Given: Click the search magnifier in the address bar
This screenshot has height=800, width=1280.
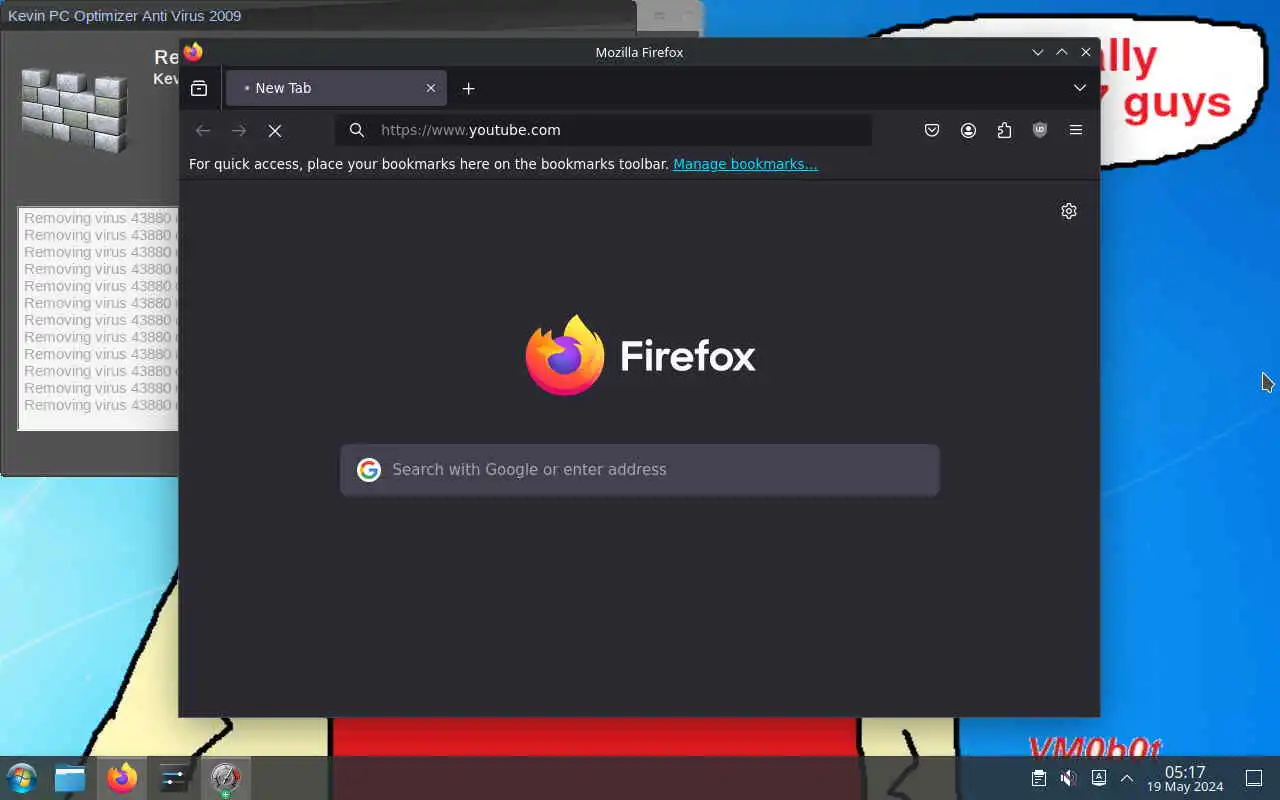Looking at the screenshot, I should pos(357,130).
